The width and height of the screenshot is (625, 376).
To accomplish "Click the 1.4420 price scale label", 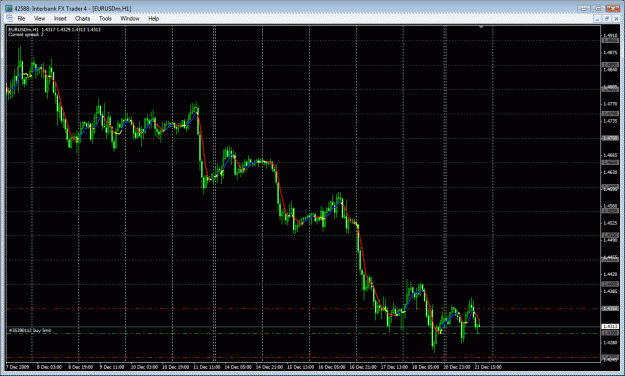I will tap(610, 274).
